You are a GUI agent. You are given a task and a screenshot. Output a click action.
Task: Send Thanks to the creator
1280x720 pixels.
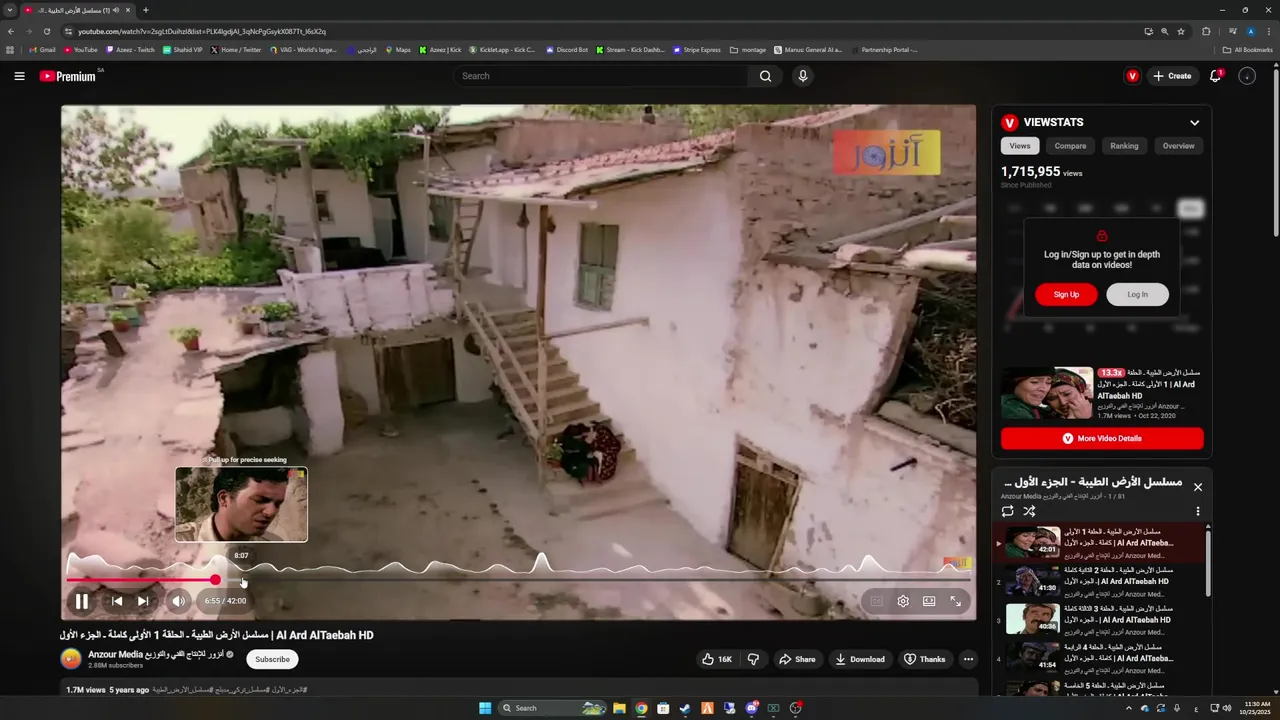pos(925,659)
